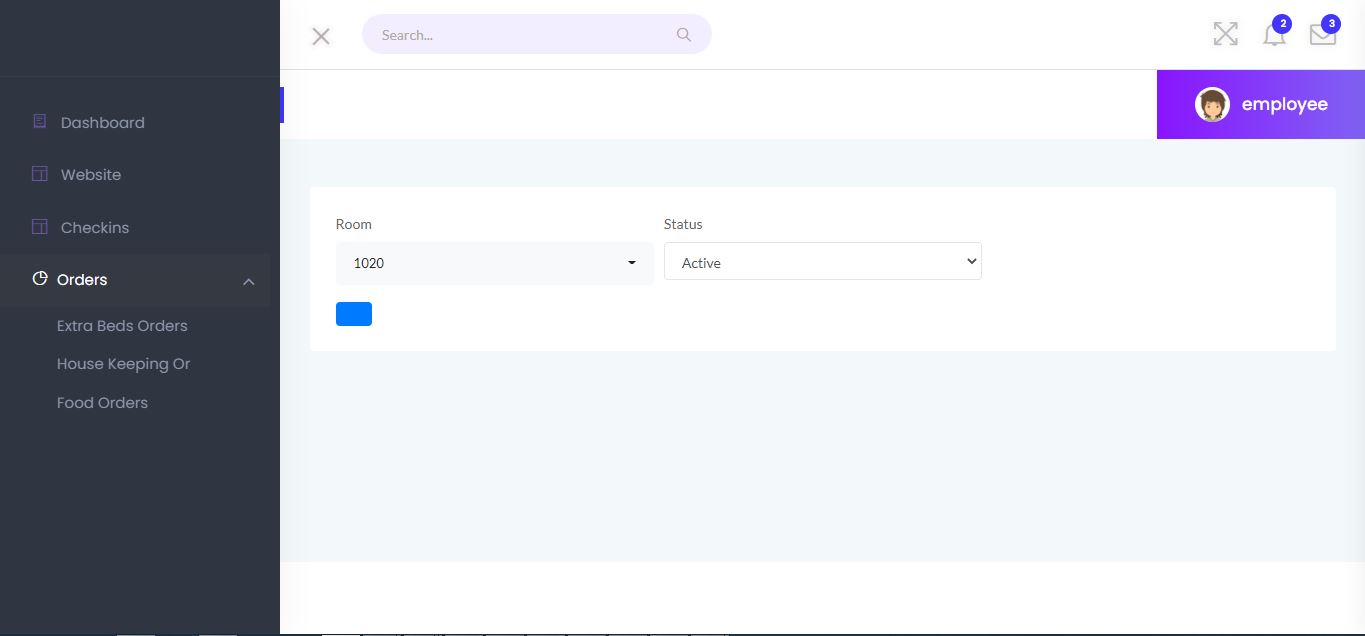The image size is (1365, 636).
Task: Click the Dashboard sidebar icon
Action: click(x=40, y=122)
